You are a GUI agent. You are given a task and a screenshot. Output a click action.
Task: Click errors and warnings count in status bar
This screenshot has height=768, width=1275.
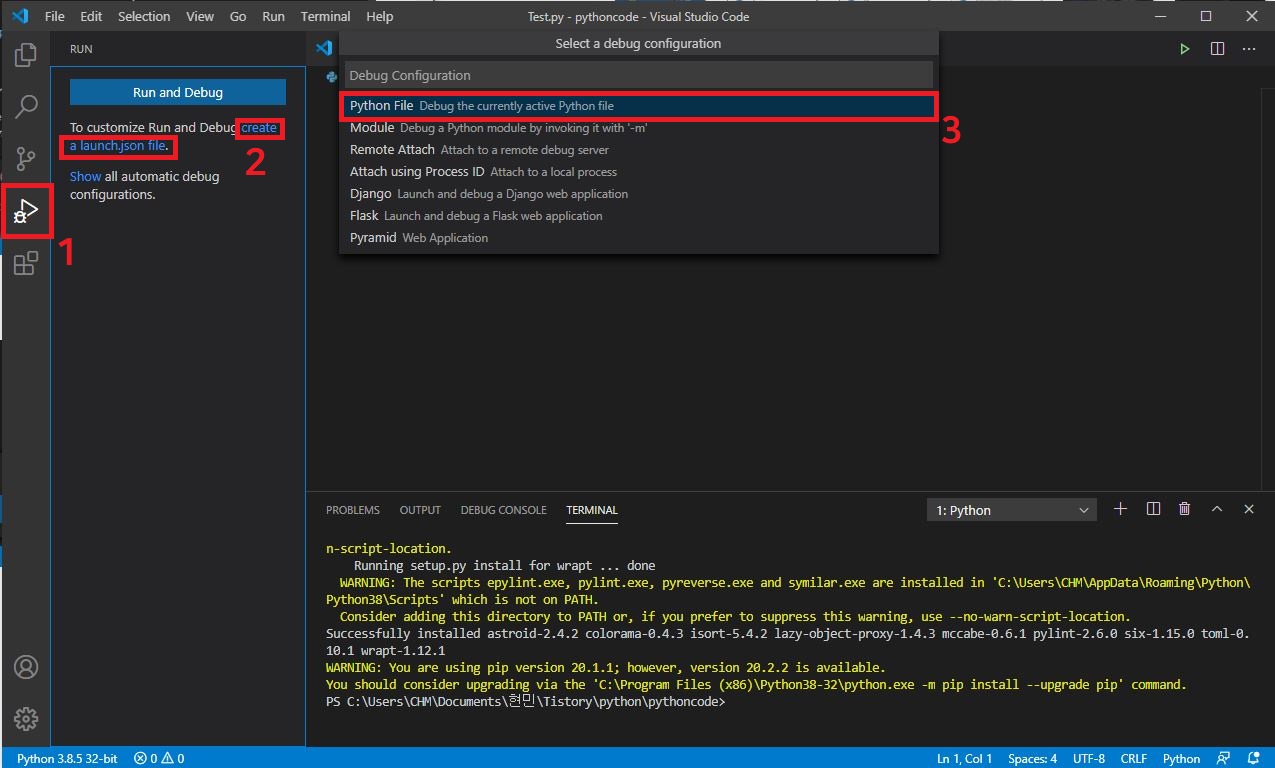[x=159, y=758]
